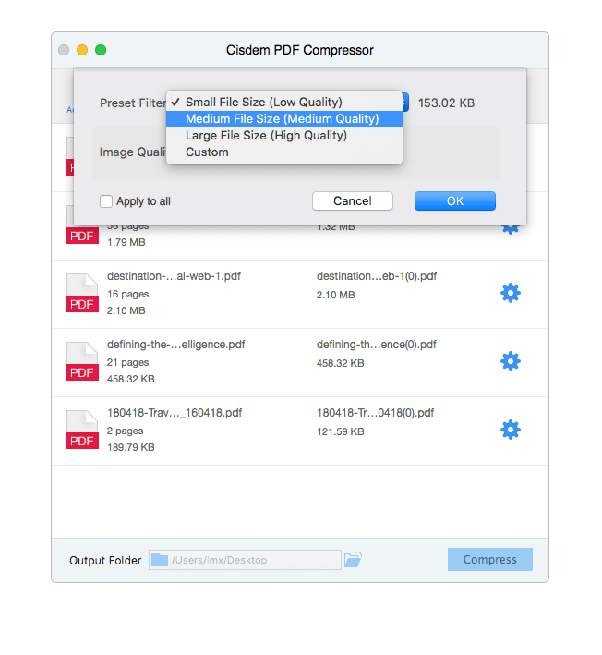Select file name defining-the-...elligence.pdf
602x655 pixels.
[176, 345]
